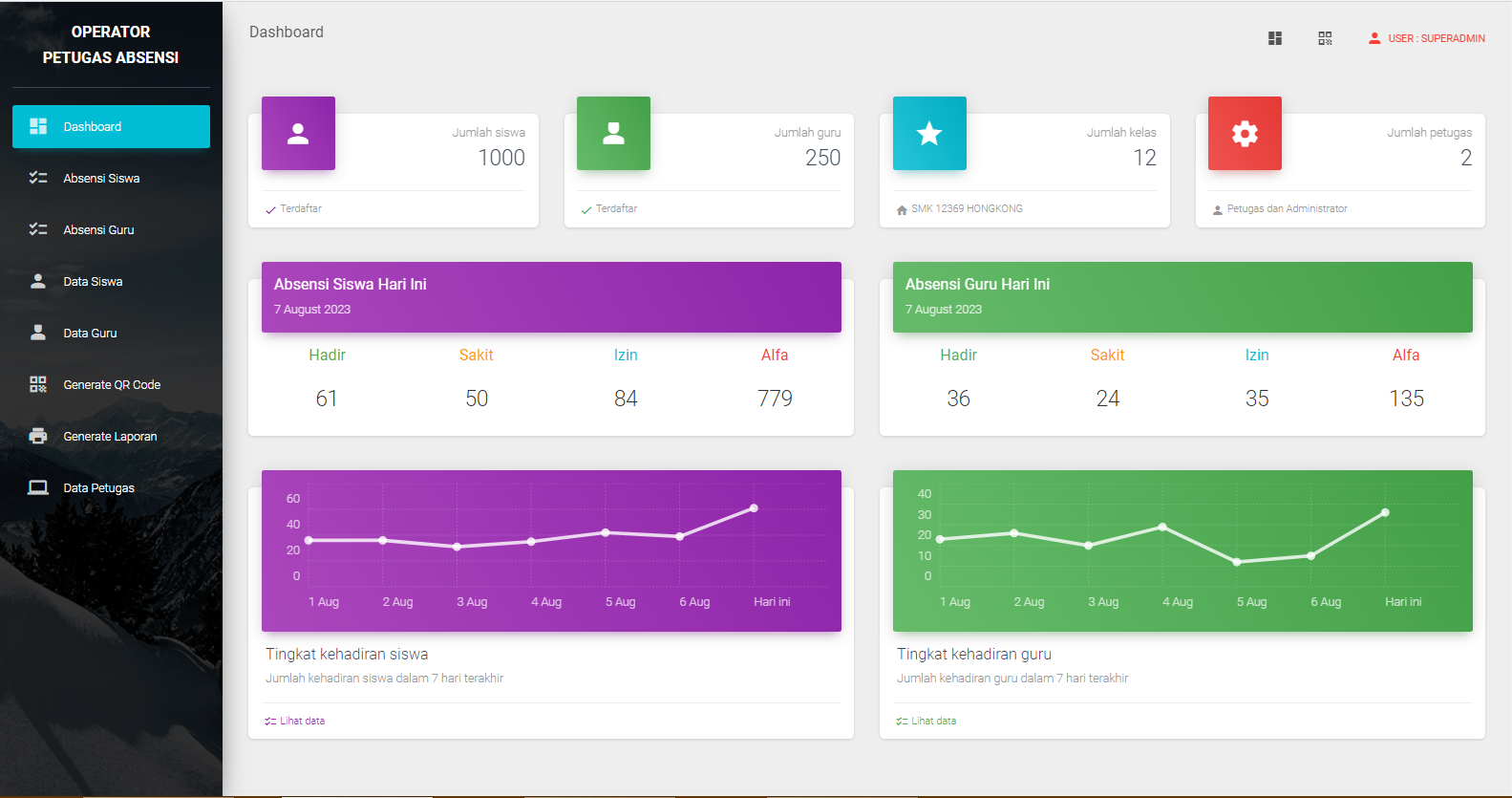Click the dashboard grid icon in top bar
This screenshot has height=798, width=1512.
pos(1274,38)
